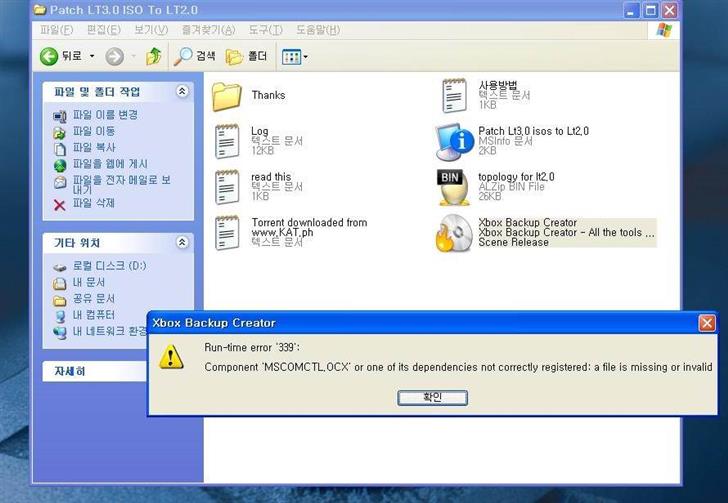This screenshot has height=503, width=728.
Task: Click the local disk drive icon
Action: [x=60, y=268]
